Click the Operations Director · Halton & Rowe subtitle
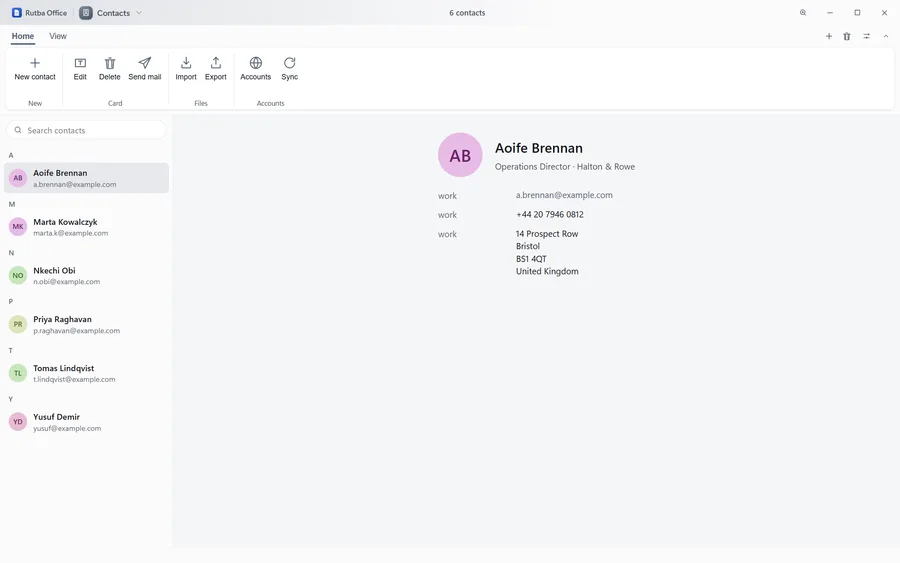Screen dimensions: 900x563 (565, 166)
